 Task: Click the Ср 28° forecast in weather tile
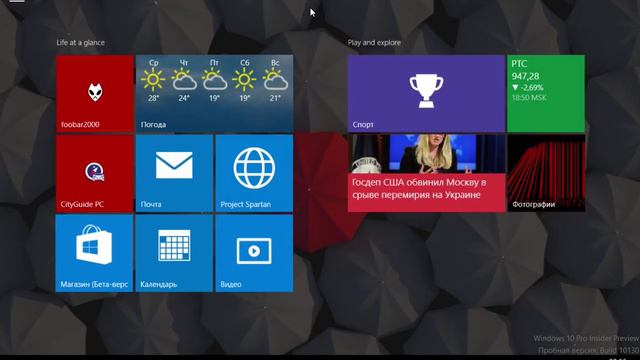tap(153, 80)
